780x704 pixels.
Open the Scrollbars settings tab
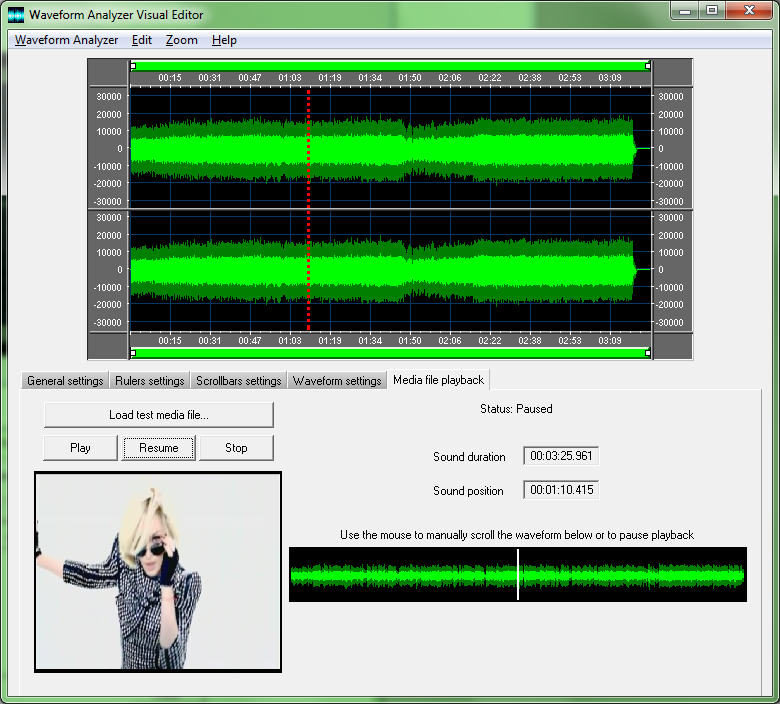238,381
